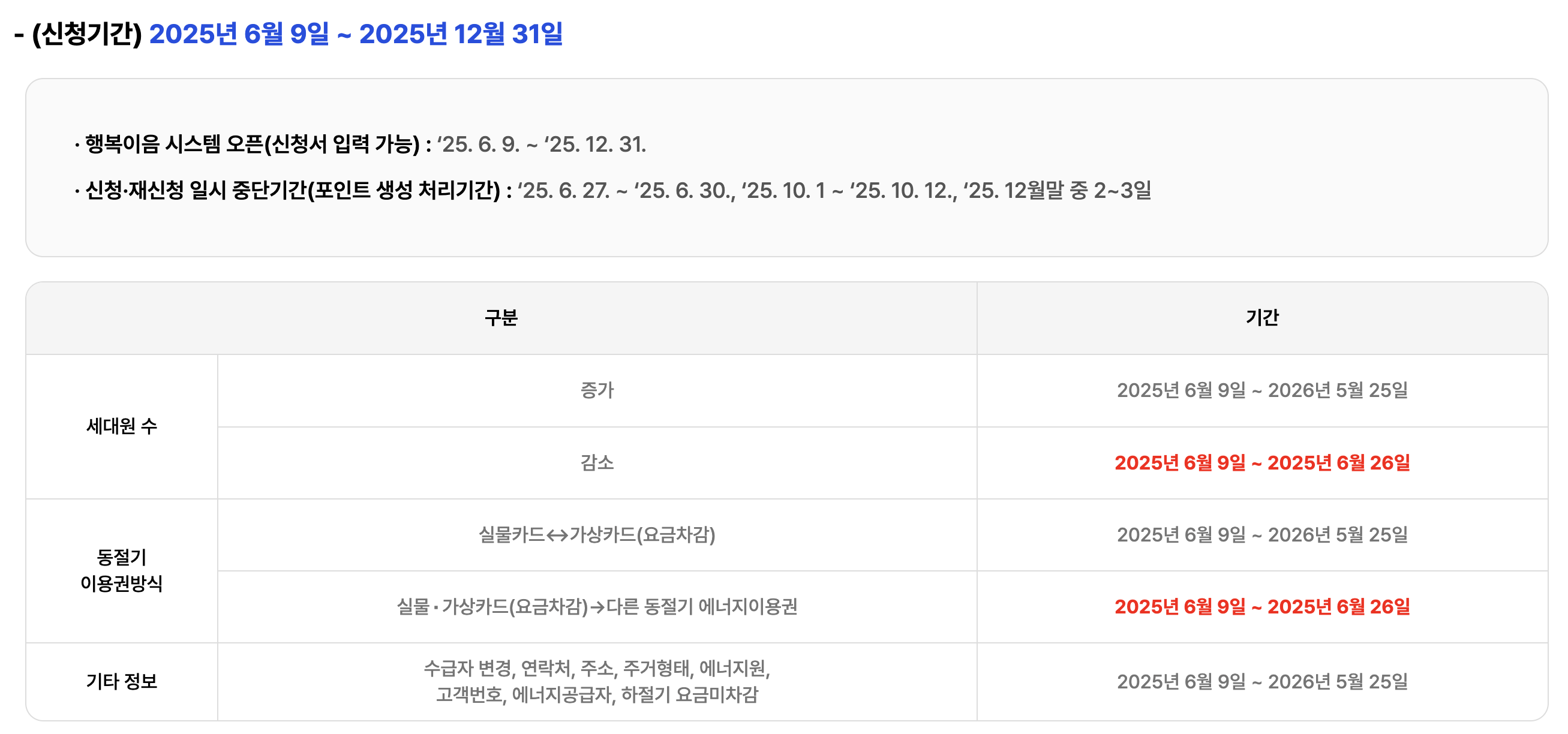Click 실물카드↔가상카드(요금차감) cell

click(x=597, y=535)
